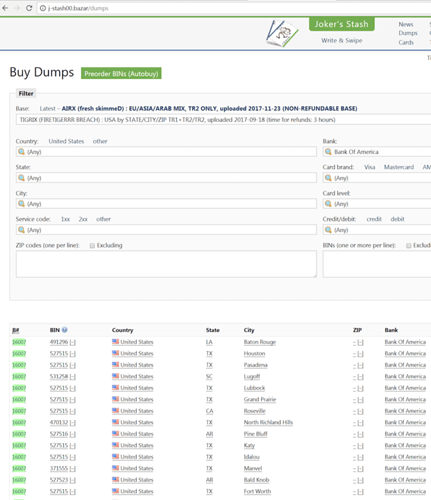Tick the Excluding checkbox for ZIP codes
Image resolution: width=431 pixels, height=500 pixels.
tap(92, 246)
